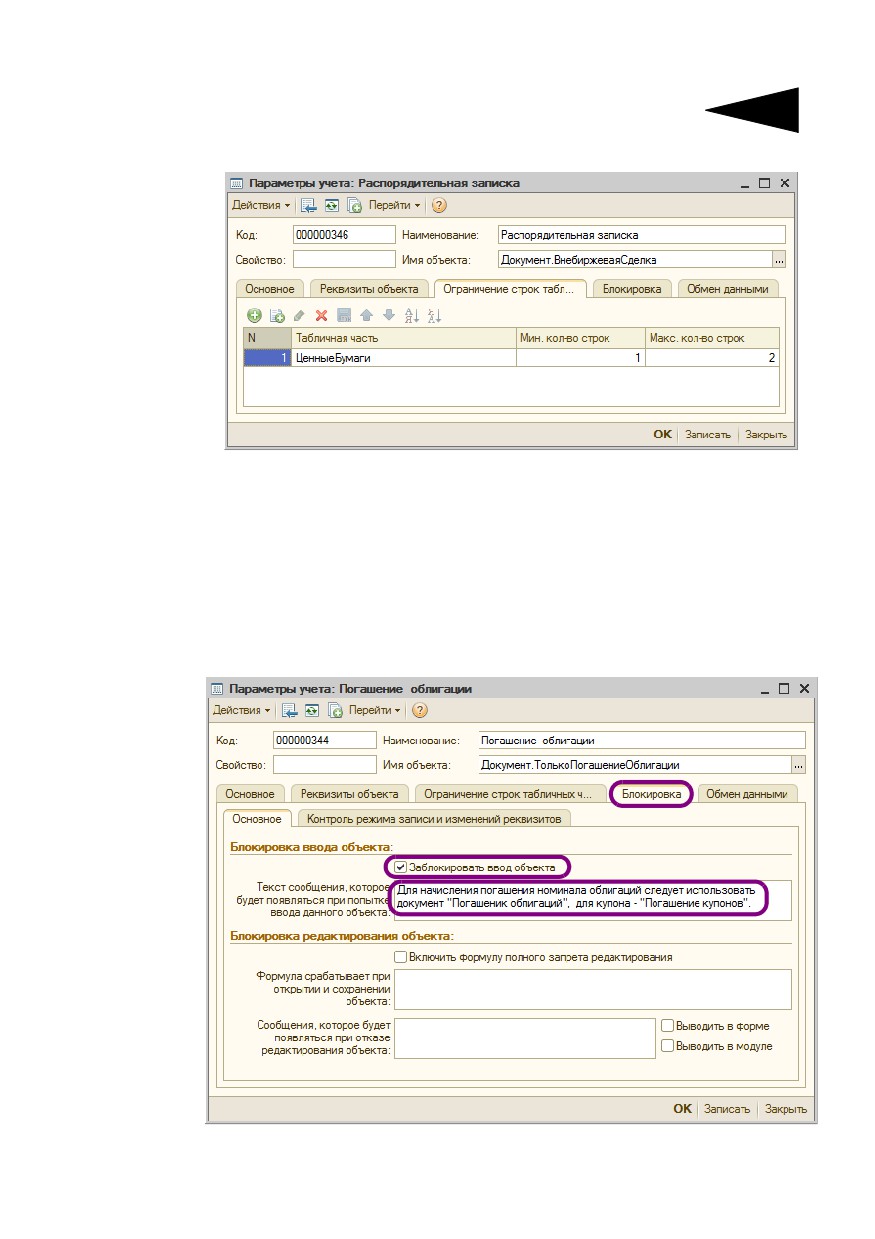This screenshot has height=1239, width=875.
Task: Check the Выводить в форме checkbox
Action: [667, 1026]
